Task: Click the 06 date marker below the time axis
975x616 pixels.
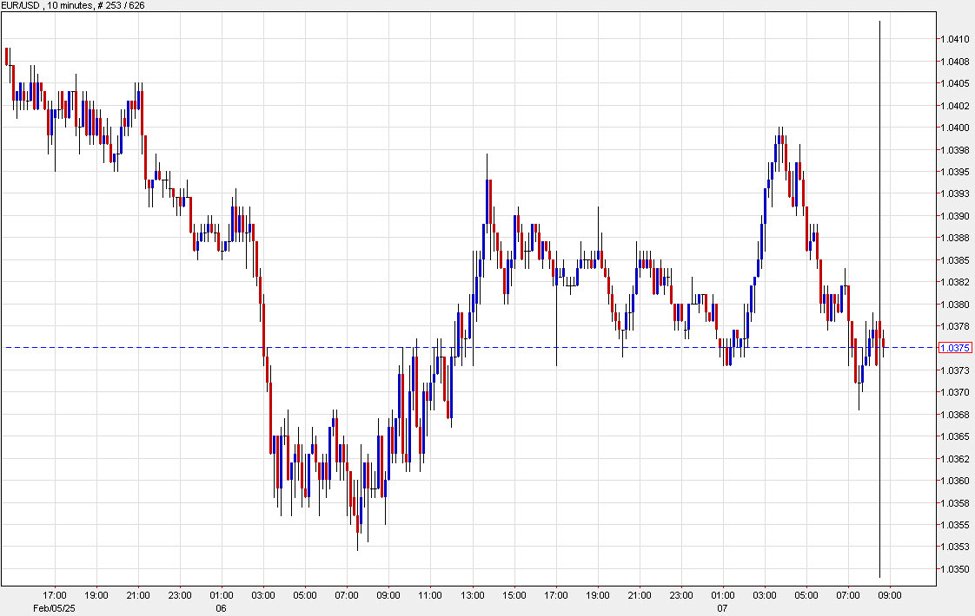Action: coord(222,608)
